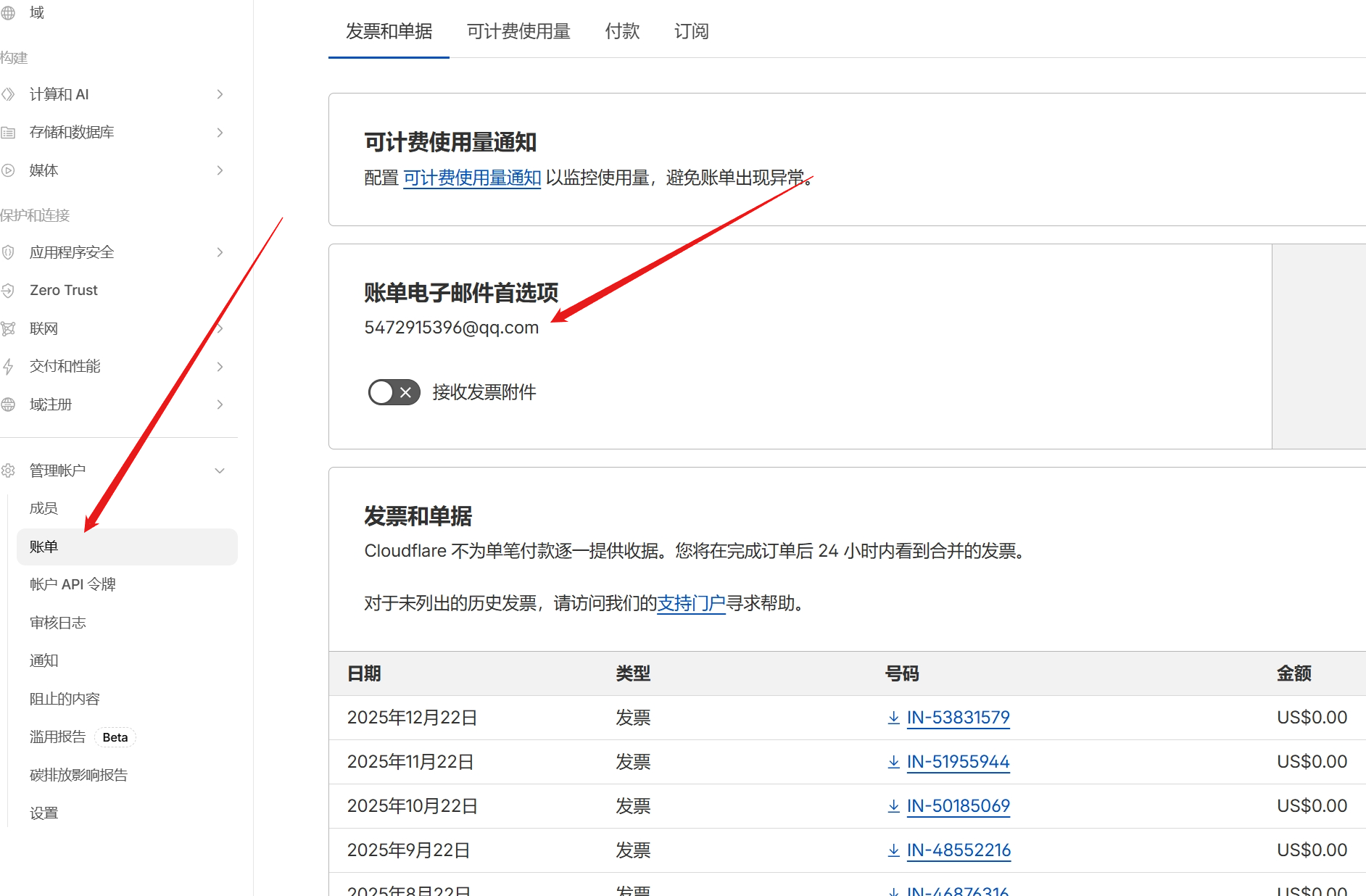Click the 媒体 play icon in sidebar
1366x896 pixels.
pos(8,170)
